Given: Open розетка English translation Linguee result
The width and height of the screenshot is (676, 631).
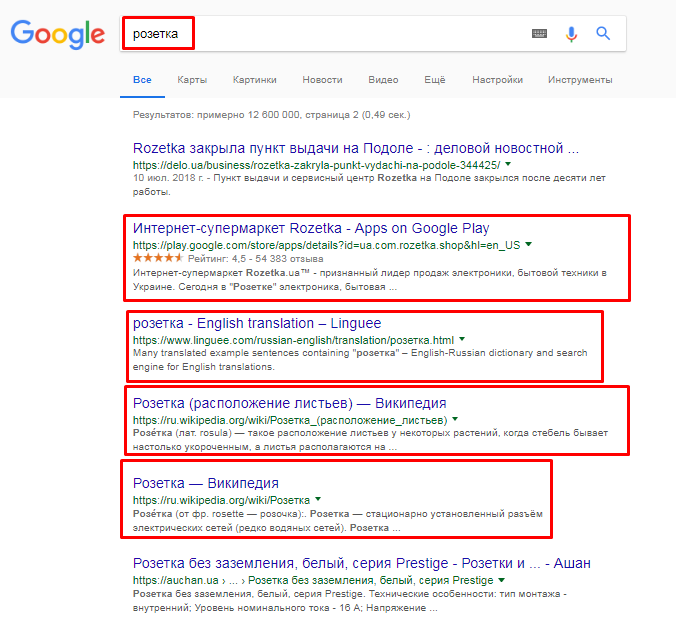Looking at the screenshot, I should point(257,323).
